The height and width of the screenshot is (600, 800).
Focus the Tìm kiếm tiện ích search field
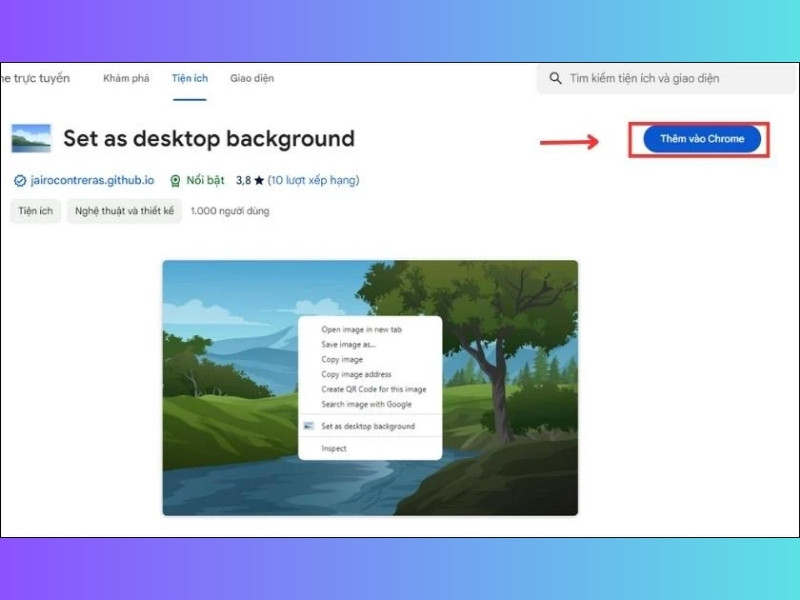tap(666, 78)
